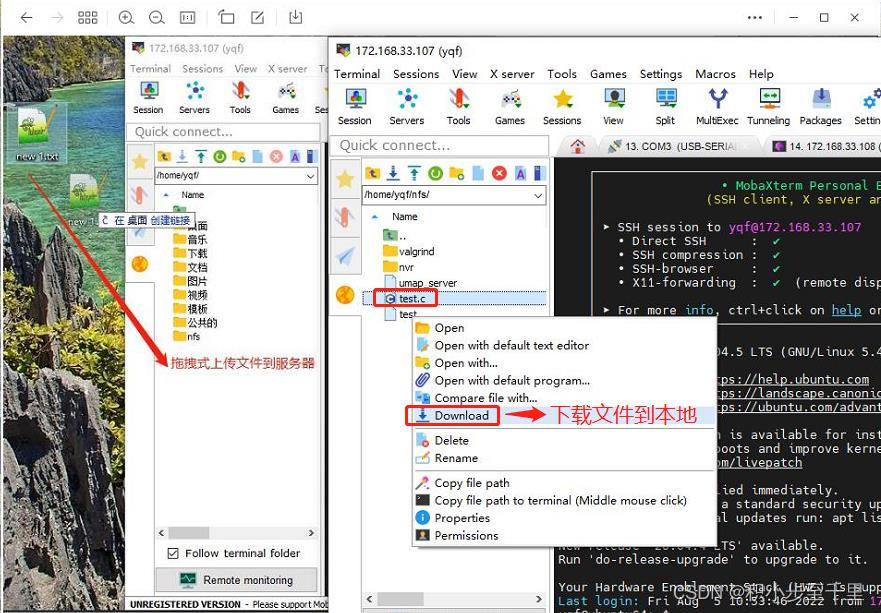Click the Packages toolbar icon
The height and width of the screenshot is (613, 881).
coord(820,106)
